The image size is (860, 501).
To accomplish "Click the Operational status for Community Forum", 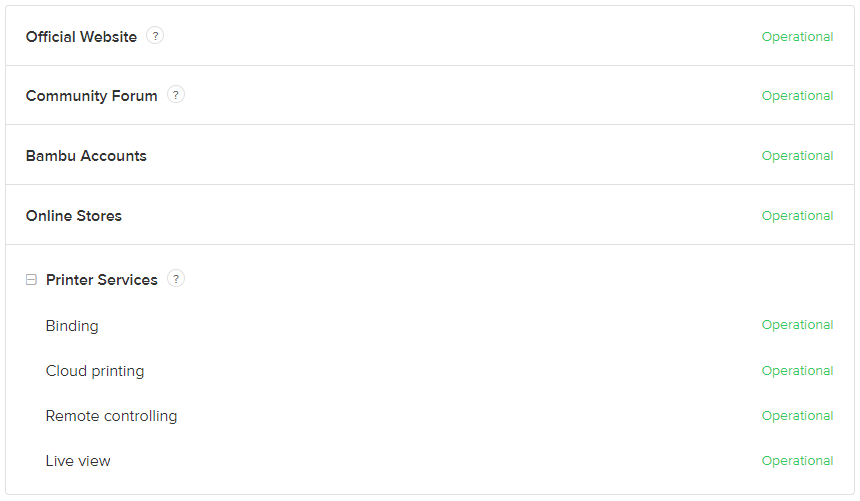I will (x=797, y=96).
